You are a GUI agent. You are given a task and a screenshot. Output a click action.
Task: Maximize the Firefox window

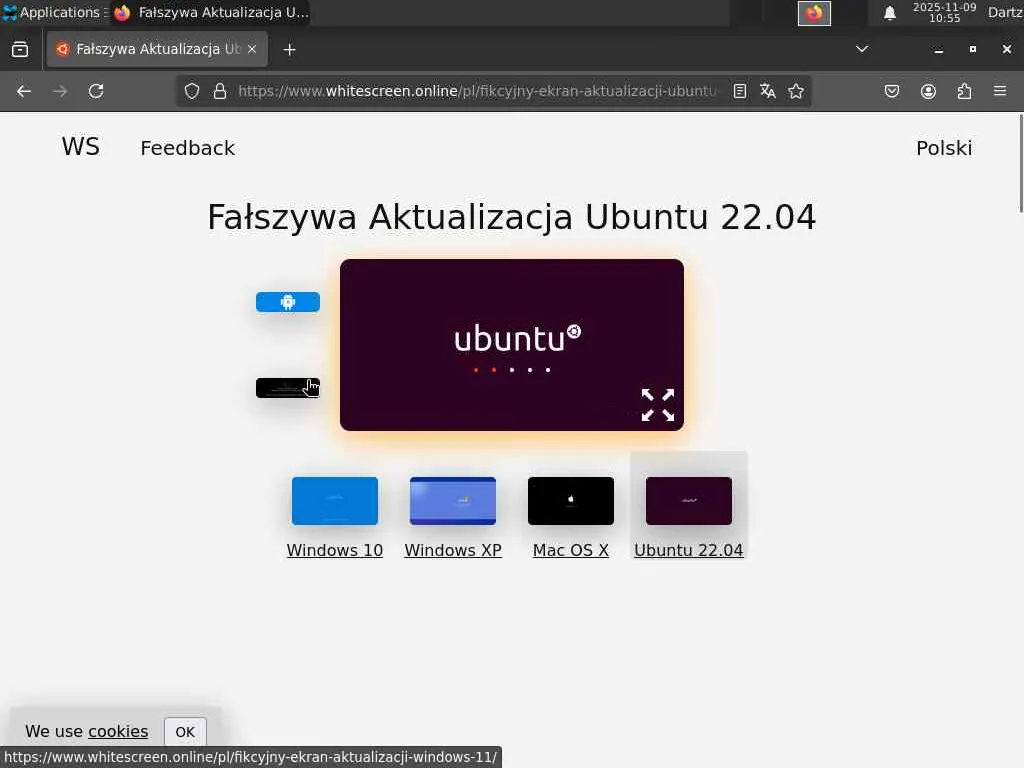click(x=972, y=49)
